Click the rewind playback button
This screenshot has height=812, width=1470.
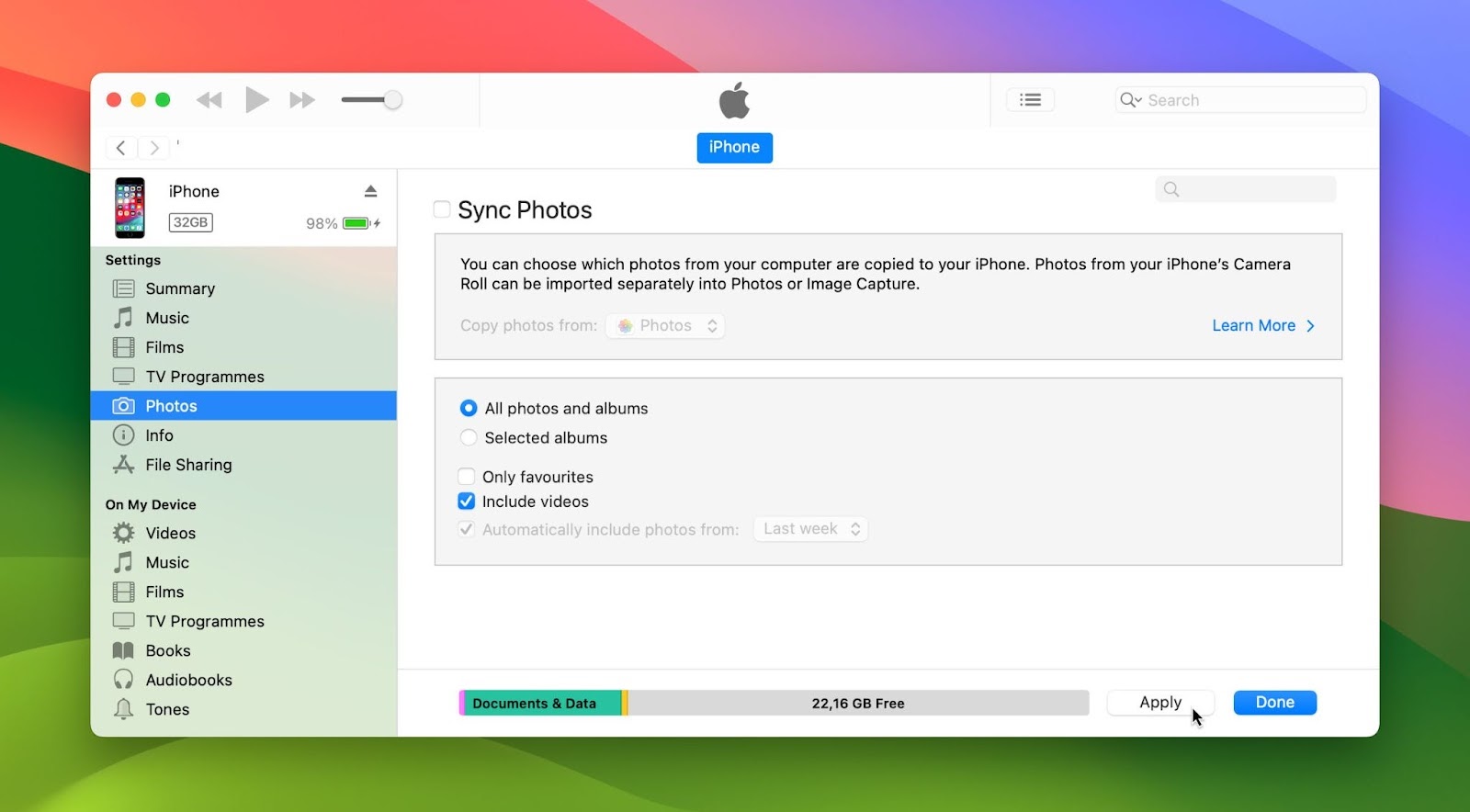pyautogui.click(x=209, y=100)
